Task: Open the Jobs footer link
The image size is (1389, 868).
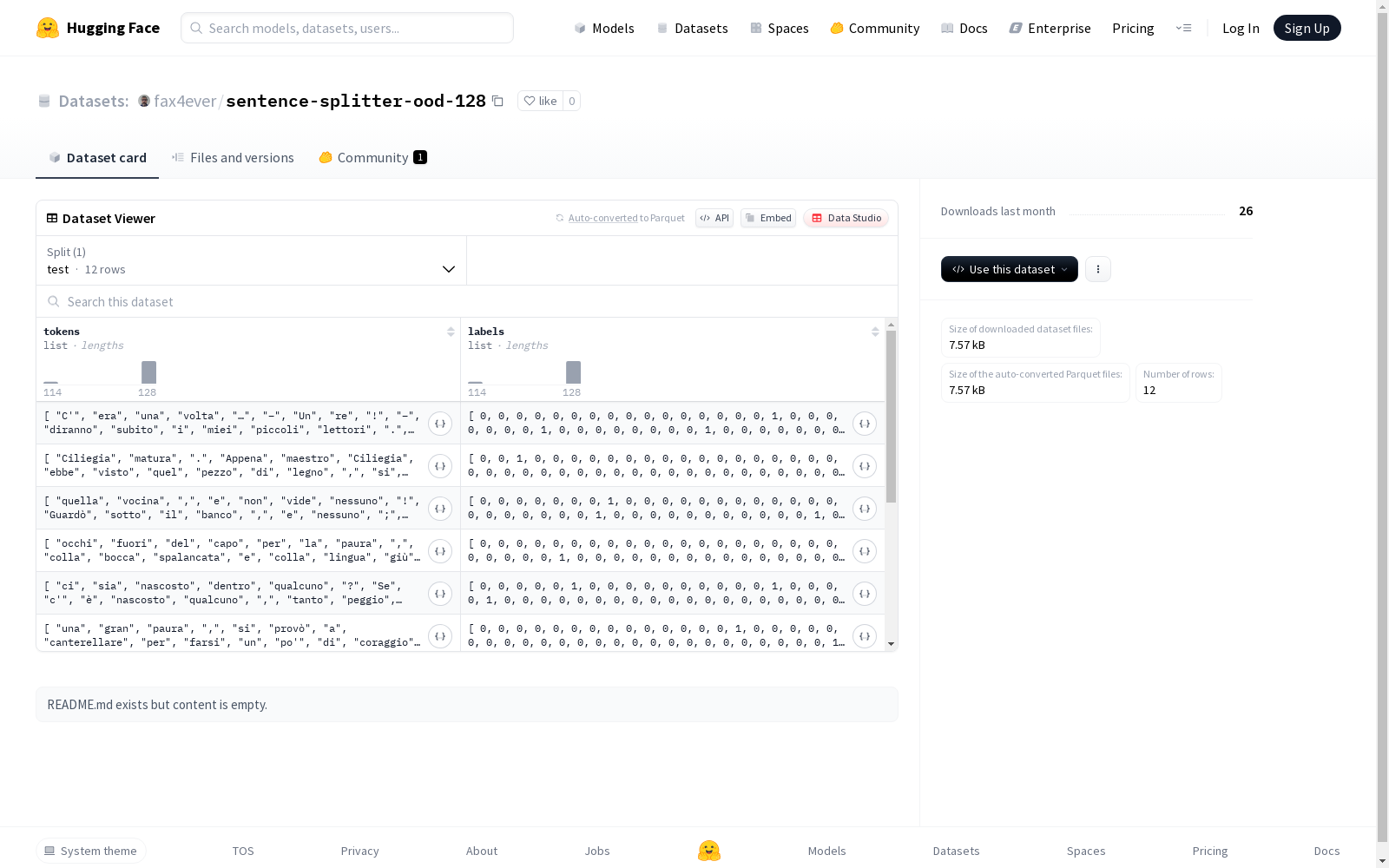Action: point(597,851)
